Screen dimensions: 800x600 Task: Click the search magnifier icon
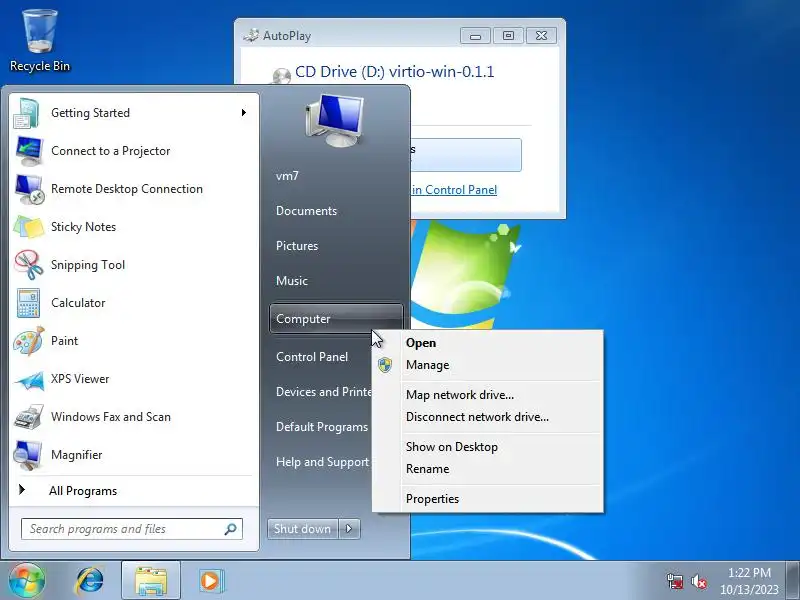pos(231,529)
